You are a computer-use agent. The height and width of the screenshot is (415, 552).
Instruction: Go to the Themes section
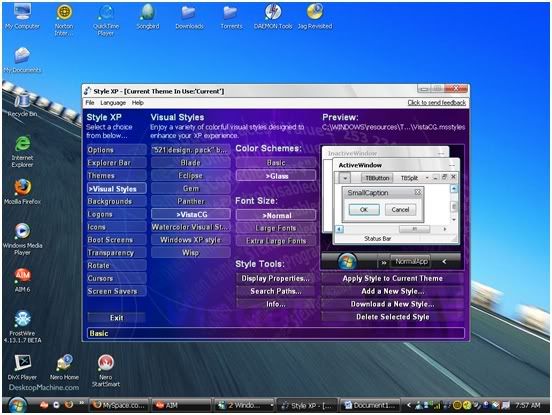(x=117, y=176)
